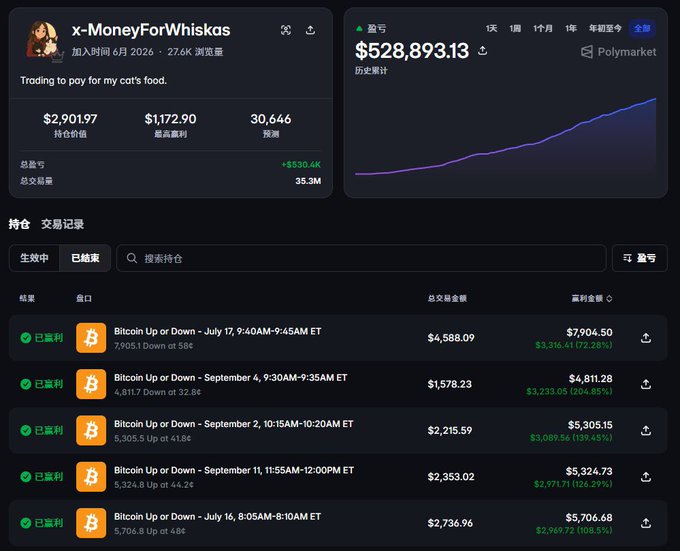Click the Bitcoin icon for September 4 row

[91, 384]
